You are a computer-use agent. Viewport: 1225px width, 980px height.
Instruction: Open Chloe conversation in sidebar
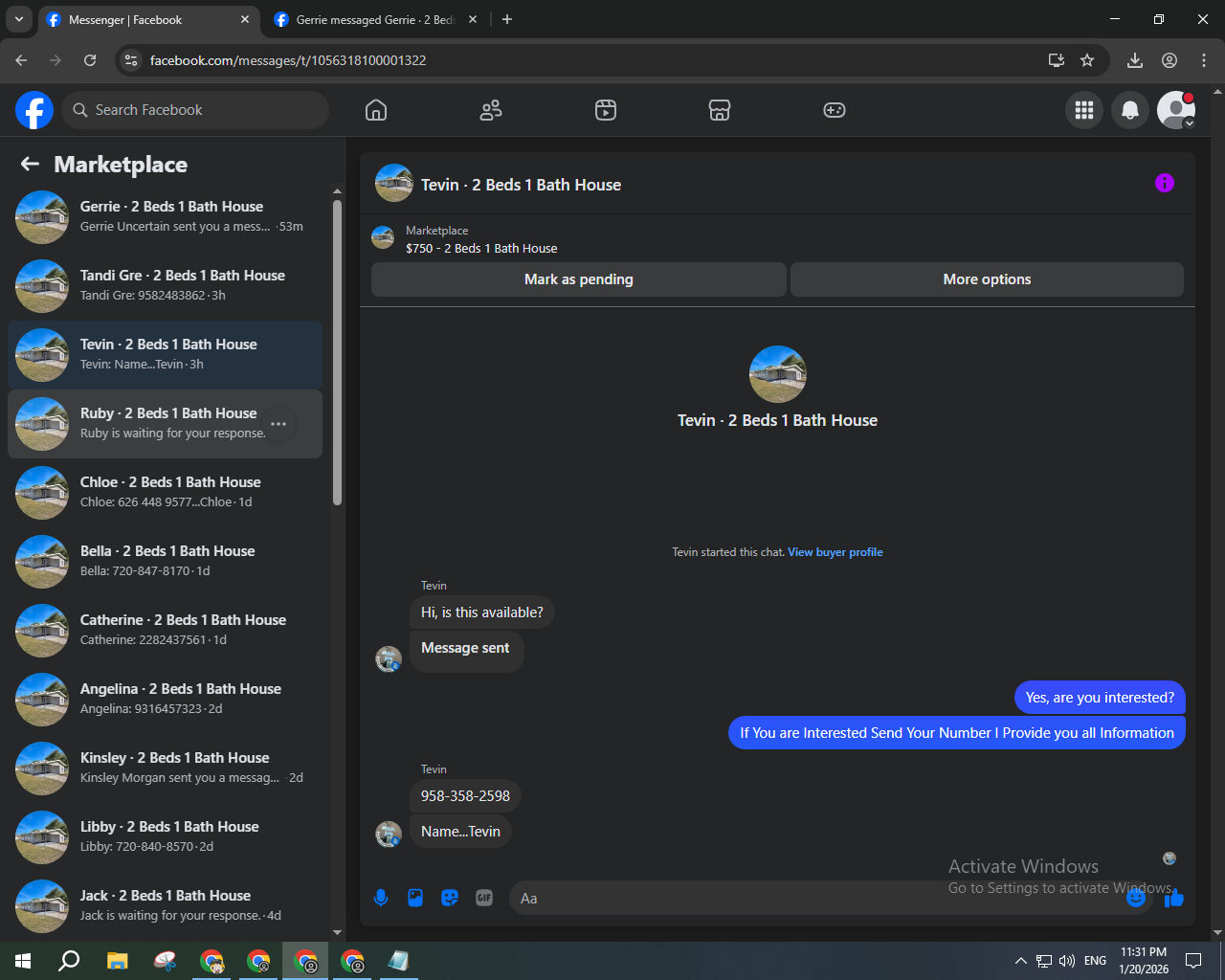166,493
